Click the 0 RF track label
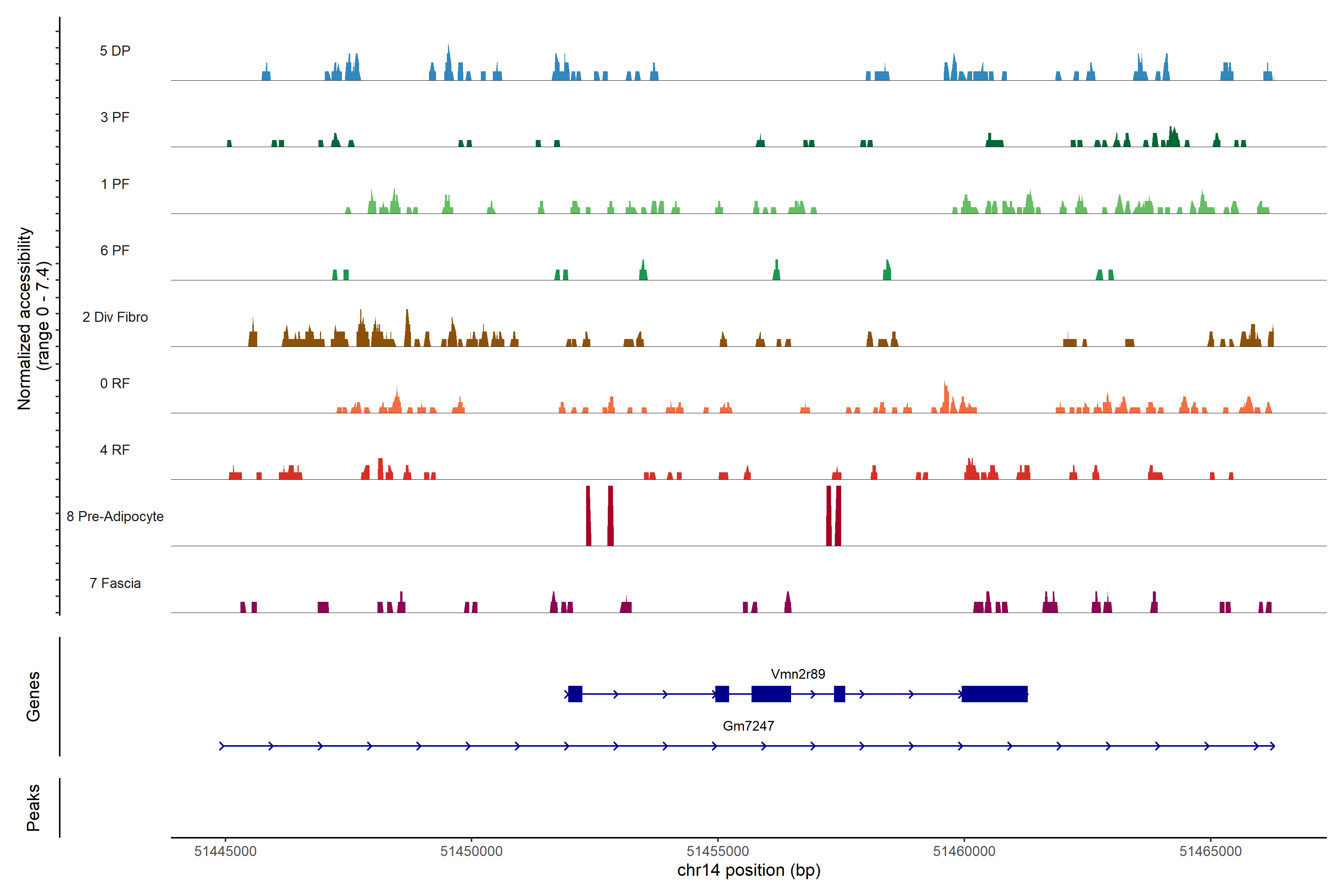Image resolution: width=1344 pixels, height=896 pixels. click(x=115, y=383)
